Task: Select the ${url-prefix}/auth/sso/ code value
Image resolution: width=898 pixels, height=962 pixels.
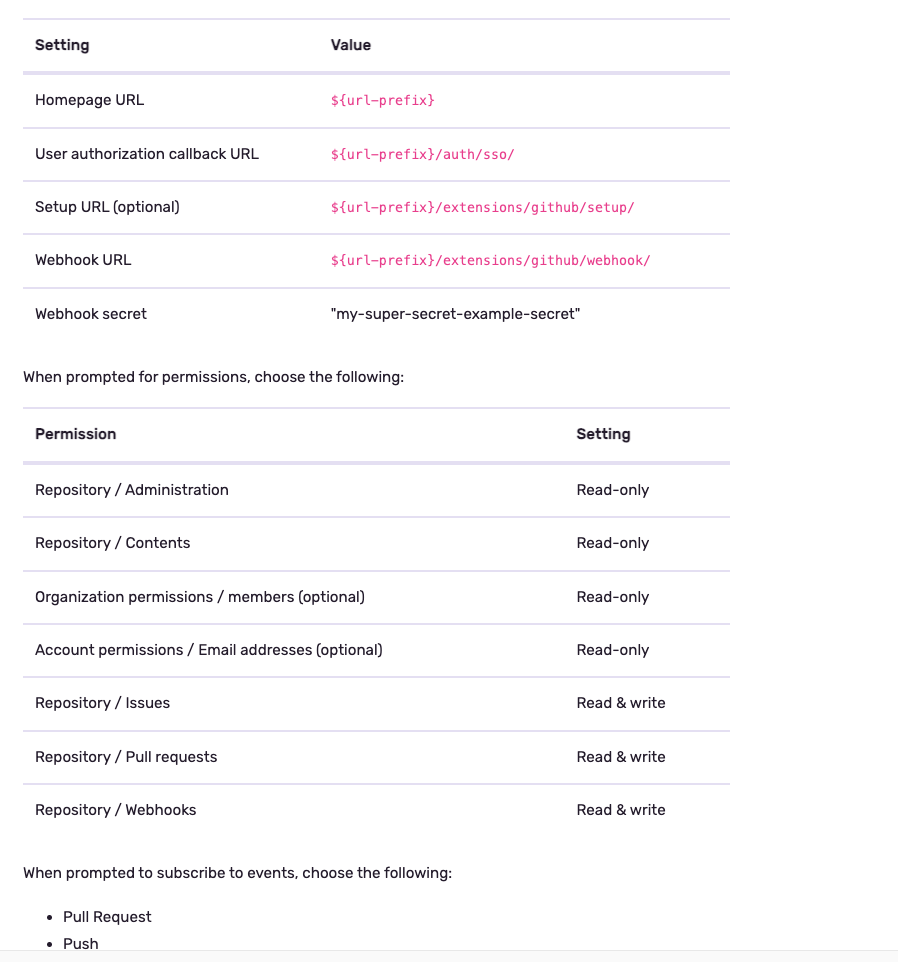Action: point(422,154)
